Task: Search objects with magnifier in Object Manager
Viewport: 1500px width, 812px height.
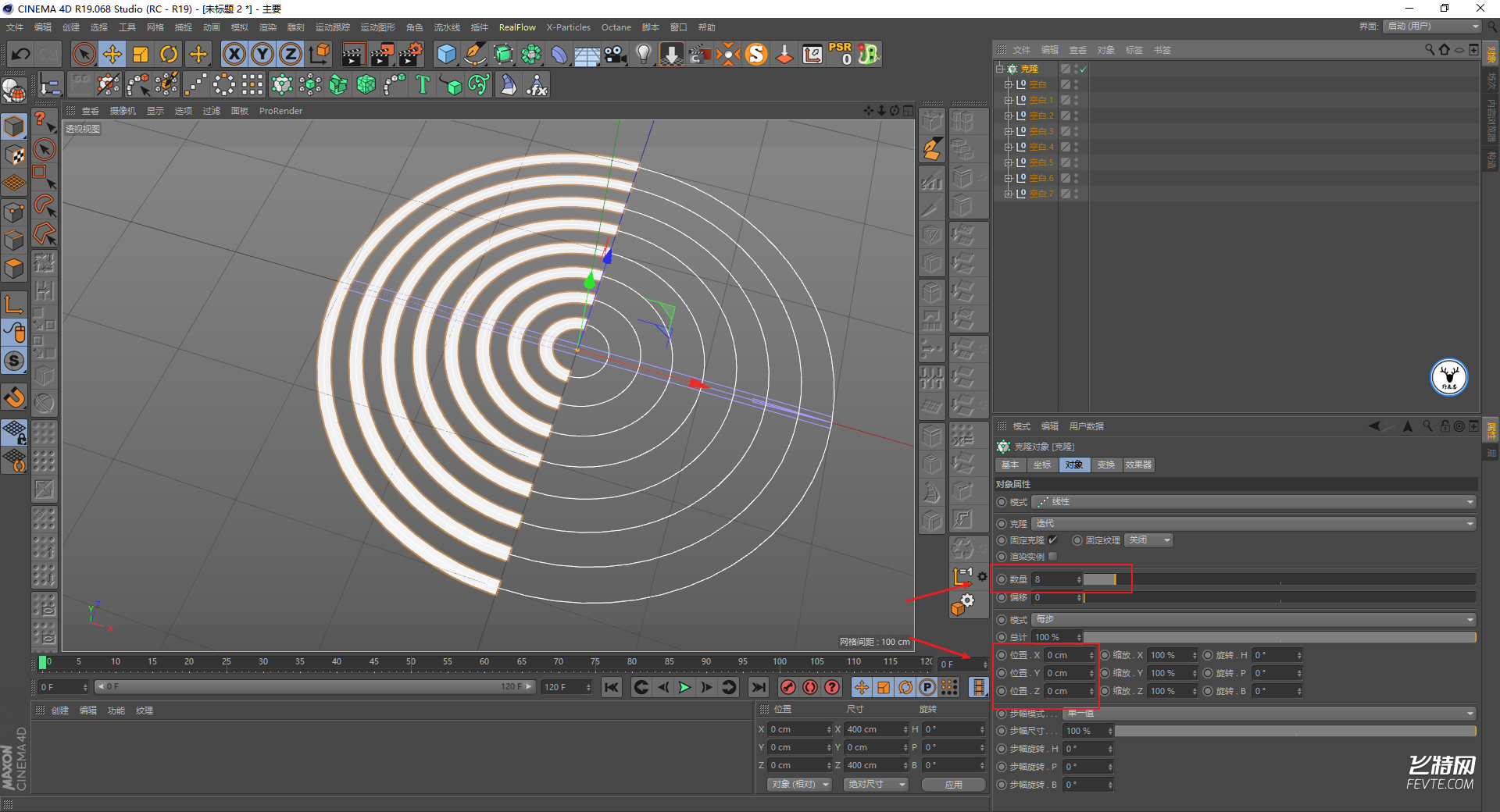Action: pos(1429,49)
